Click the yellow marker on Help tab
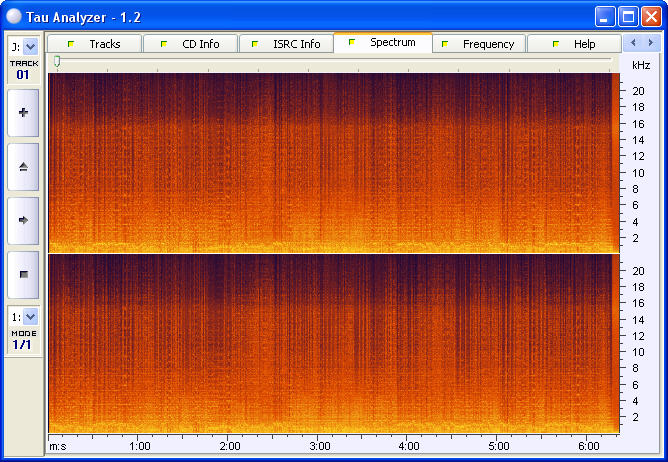The width and height of the screenshot is (668, 462). point(555,44)
